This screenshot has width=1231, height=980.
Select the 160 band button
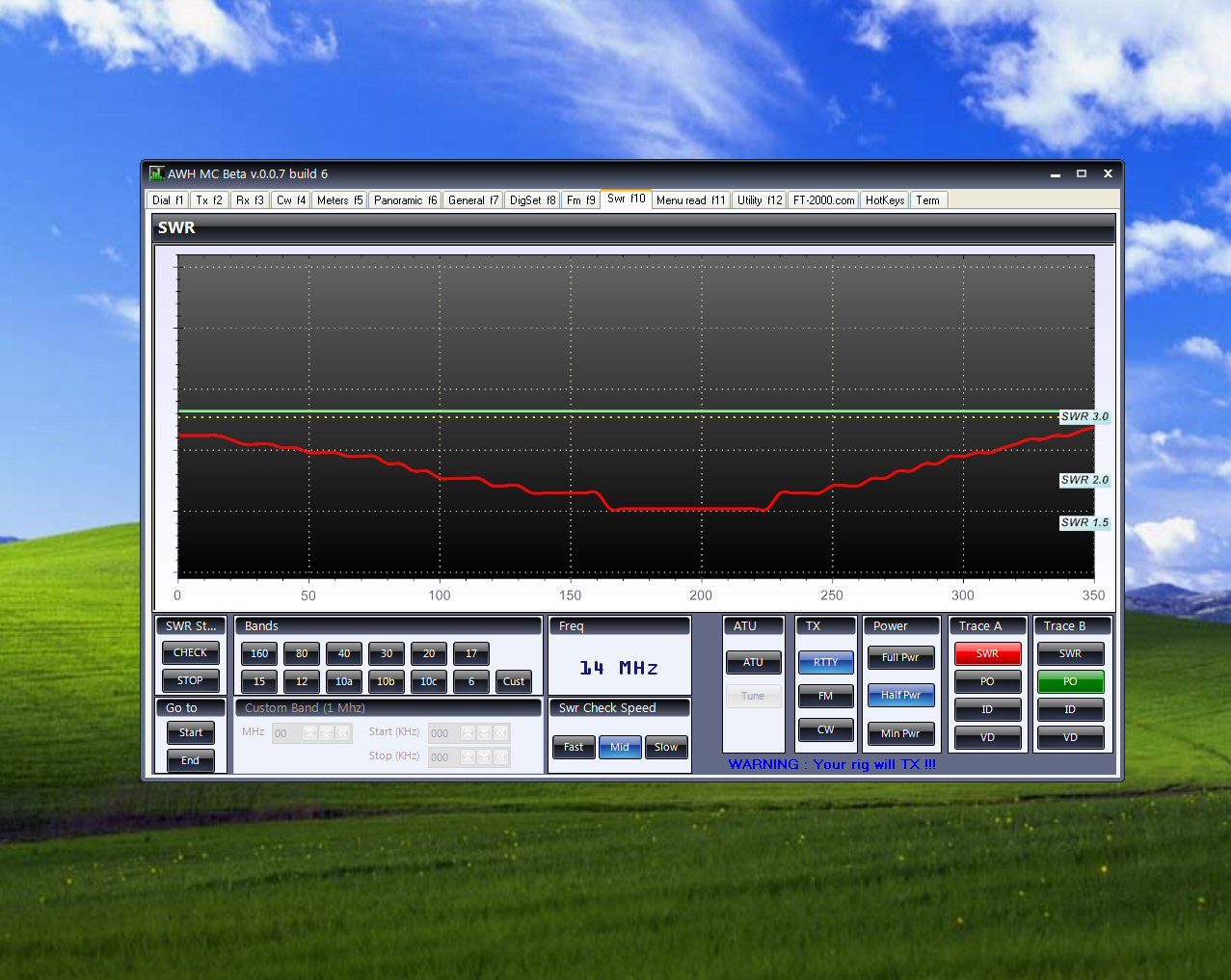click(x=259, y=653)
